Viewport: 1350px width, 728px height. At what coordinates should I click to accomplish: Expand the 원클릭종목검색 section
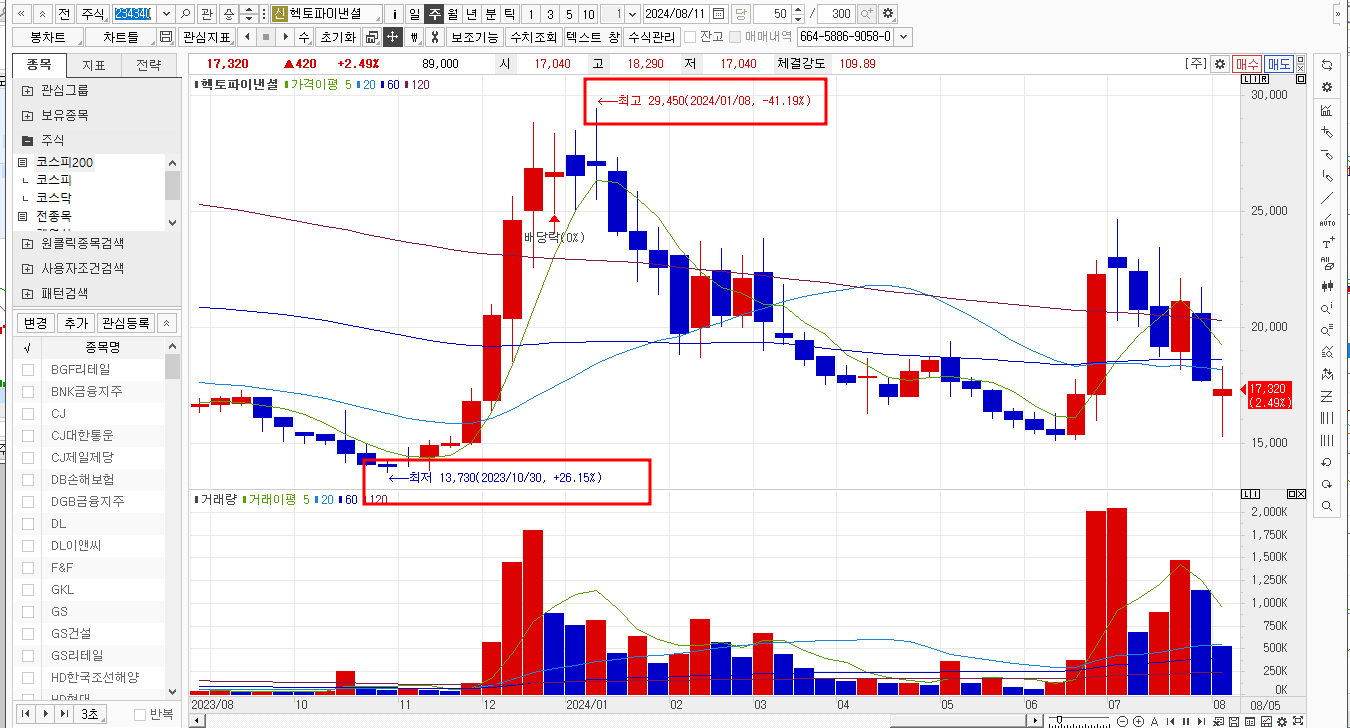27,243
